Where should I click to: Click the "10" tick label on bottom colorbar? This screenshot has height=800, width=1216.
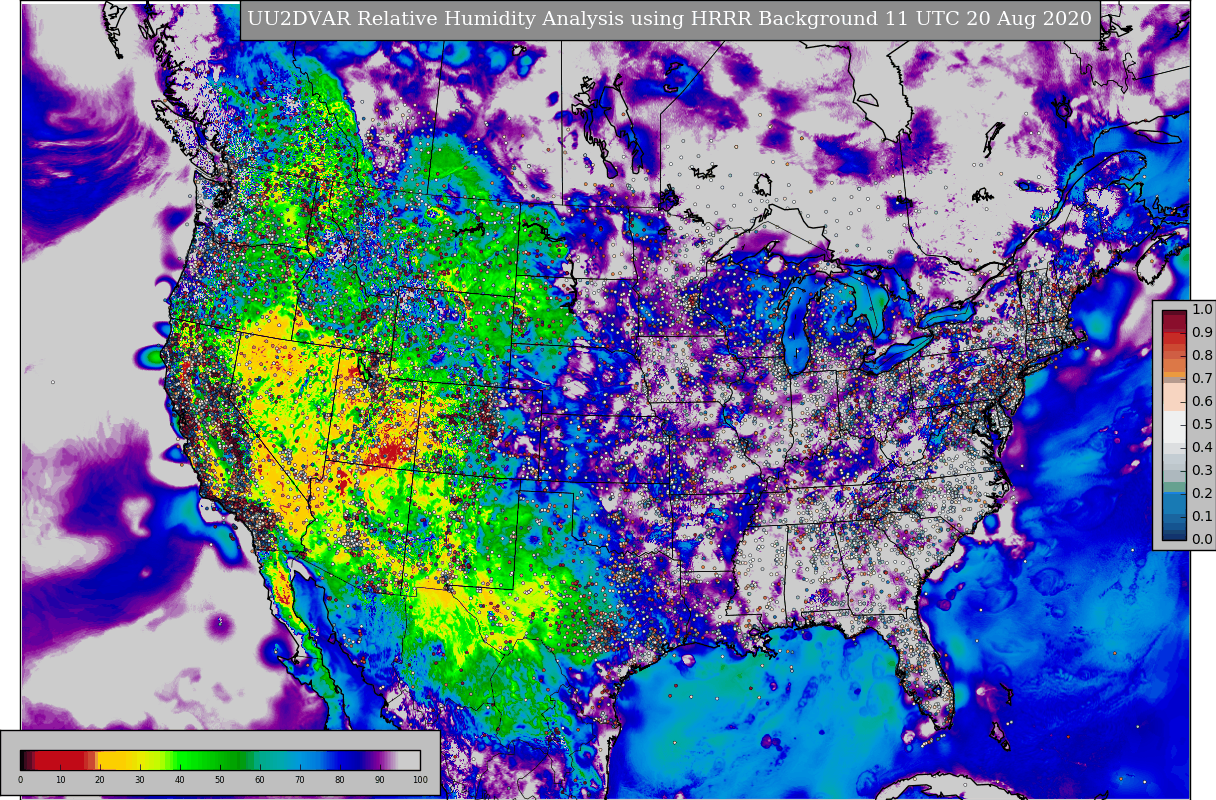click(60, 780)
